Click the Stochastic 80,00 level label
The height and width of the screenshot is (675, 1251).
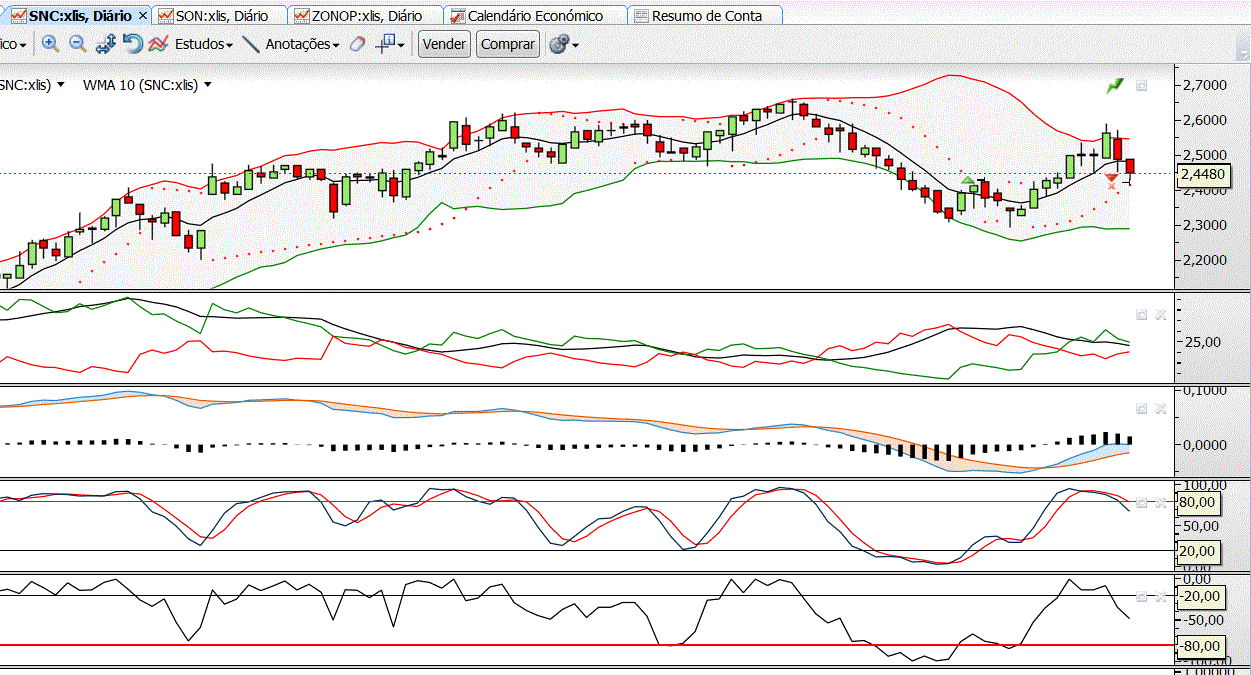coord(1198,502)
